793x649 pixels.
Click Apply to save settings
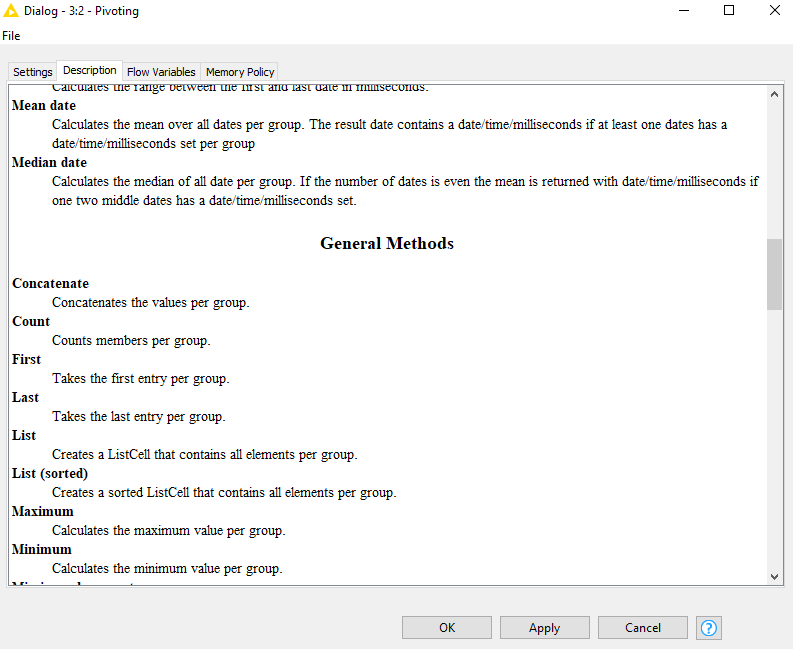click(x=544, y=628)
